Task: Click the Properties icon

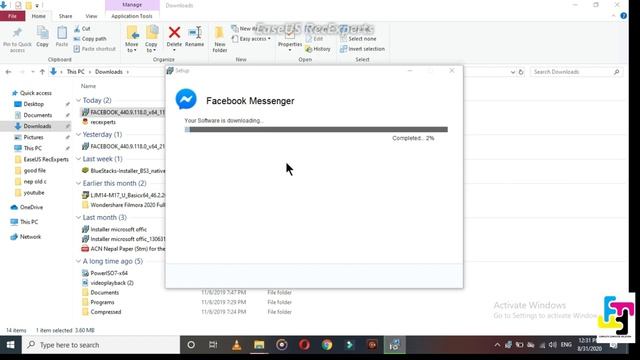Action: point(290,34)
